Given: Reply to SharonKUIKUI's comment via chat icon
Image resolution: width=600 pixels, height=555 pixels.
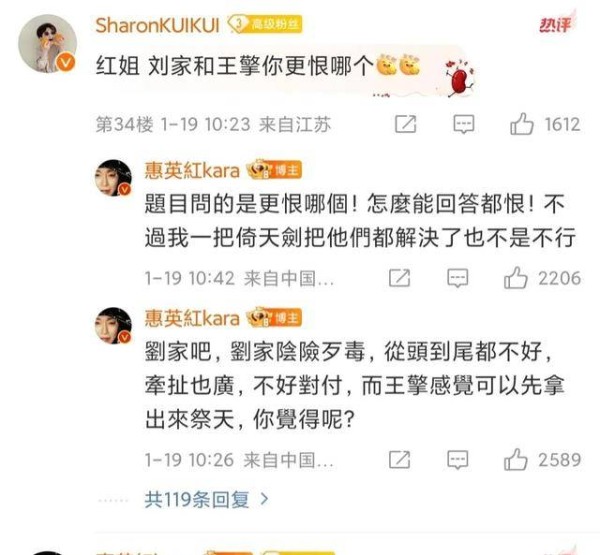Looking at the screenshot, I should (464, 124).
